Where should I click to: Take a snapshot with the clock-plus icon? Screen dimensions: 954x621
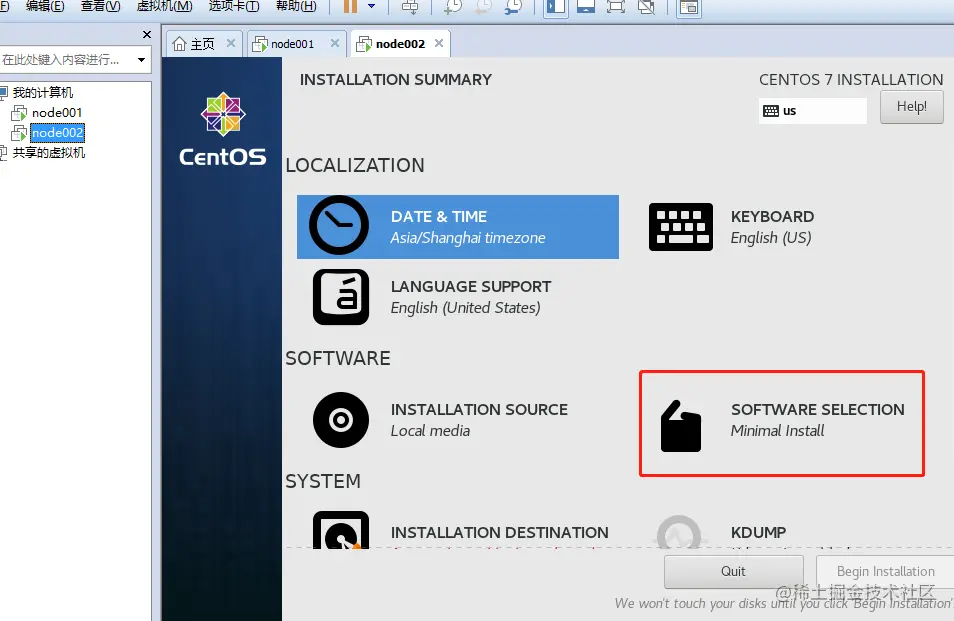pos(453,7)
